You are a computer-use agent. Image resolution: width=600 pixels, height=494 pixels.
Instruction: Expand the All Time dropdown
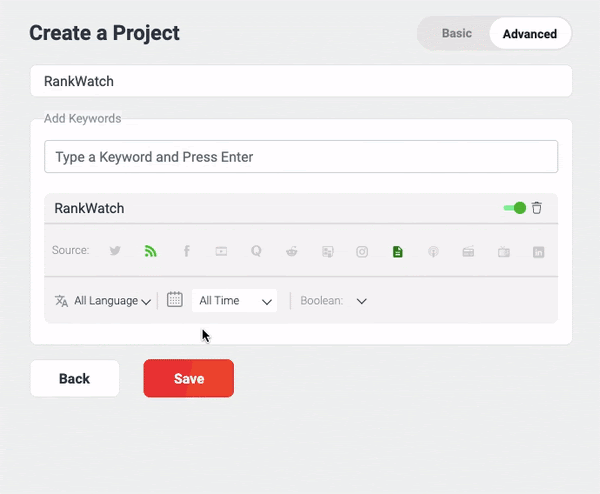[x=235, y=301]
